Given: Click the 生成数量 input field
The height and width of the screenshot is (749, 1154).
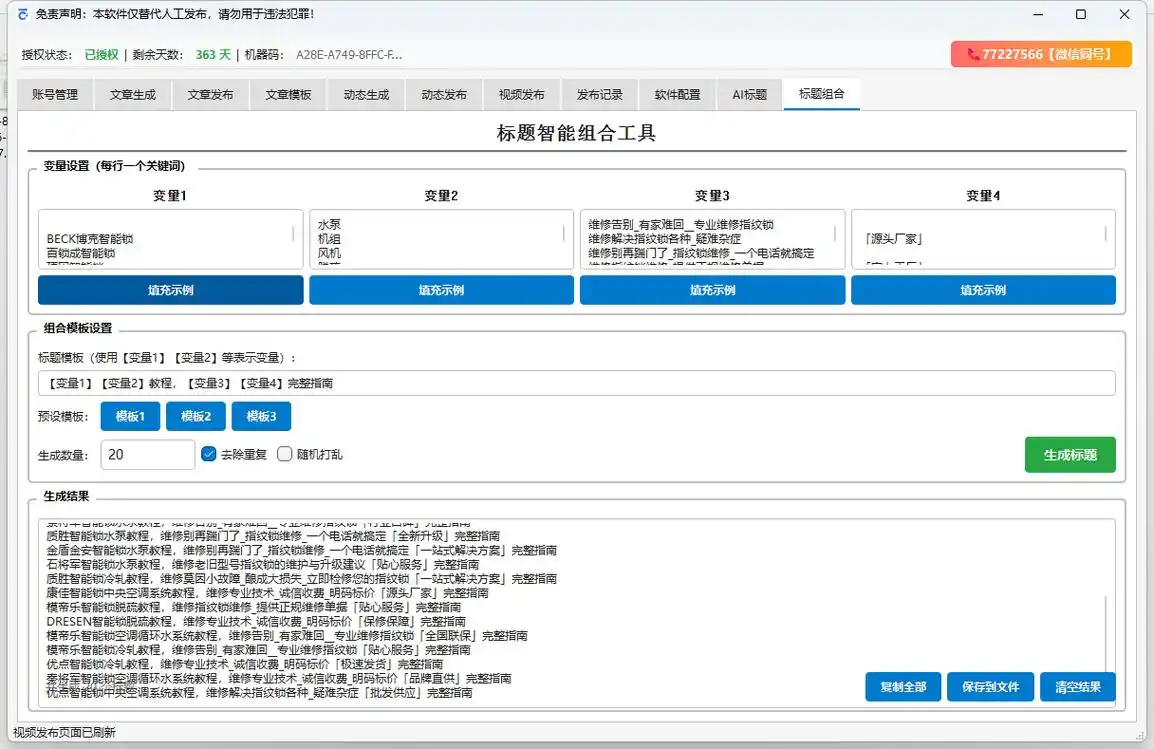Looking at the screenshot, I should (147, 454).
